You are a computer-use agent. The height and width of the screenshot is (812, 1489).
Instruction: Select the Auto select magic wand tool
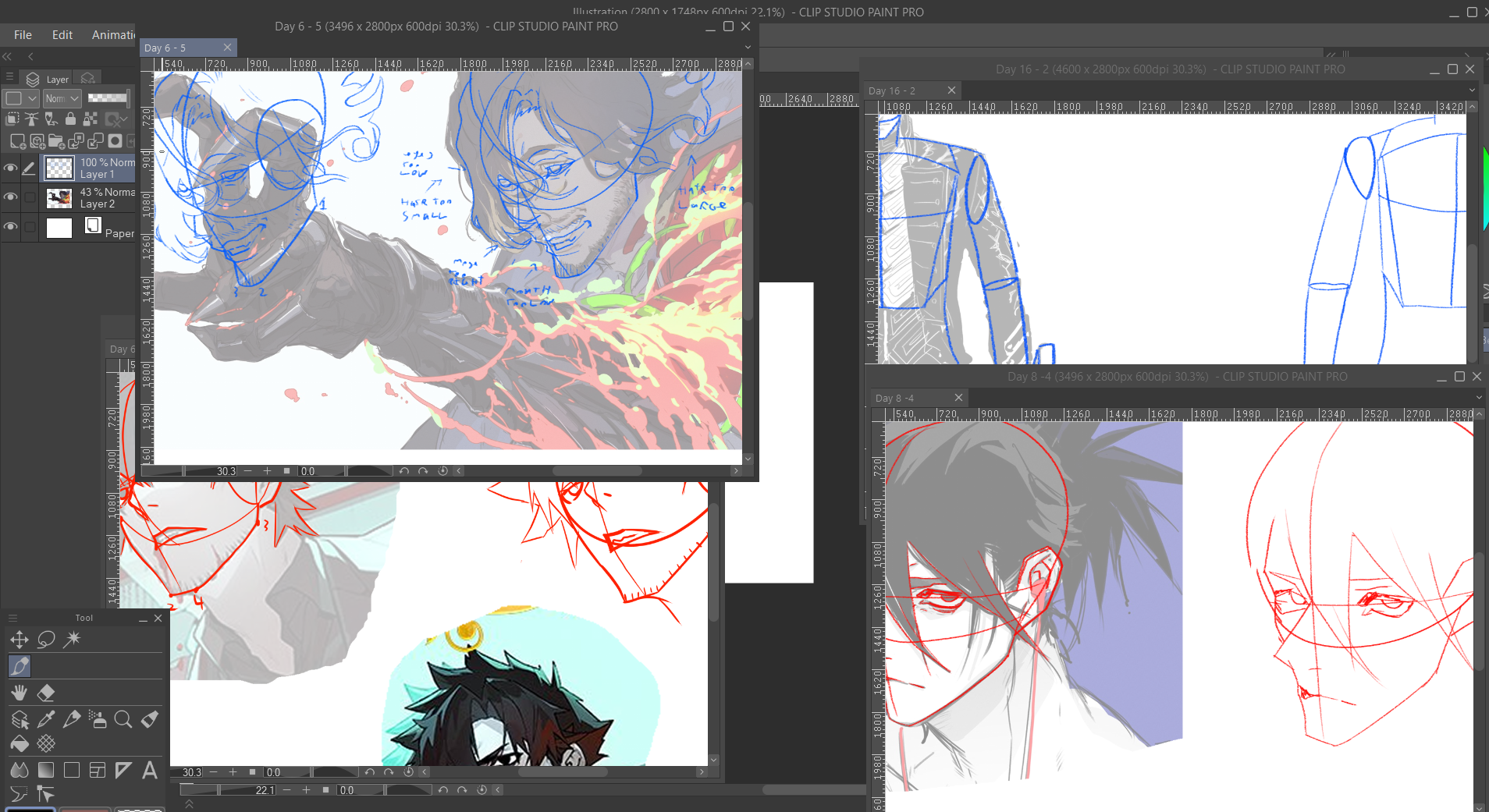[x=73, y=640]
